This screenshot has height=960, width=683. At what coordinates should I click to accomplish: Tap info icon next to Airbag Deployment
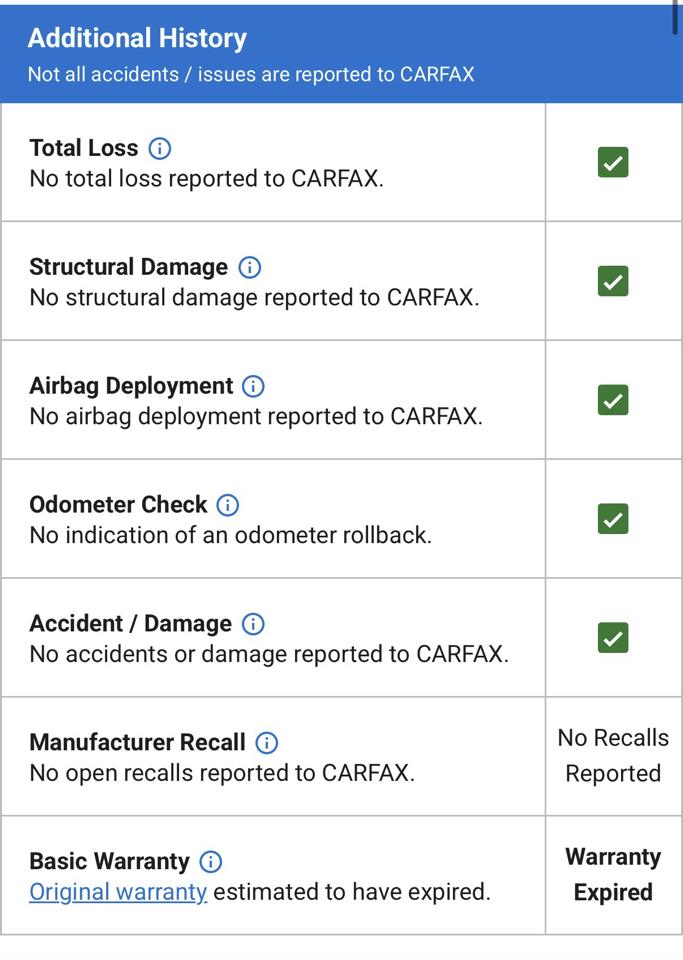pos(253,386)
